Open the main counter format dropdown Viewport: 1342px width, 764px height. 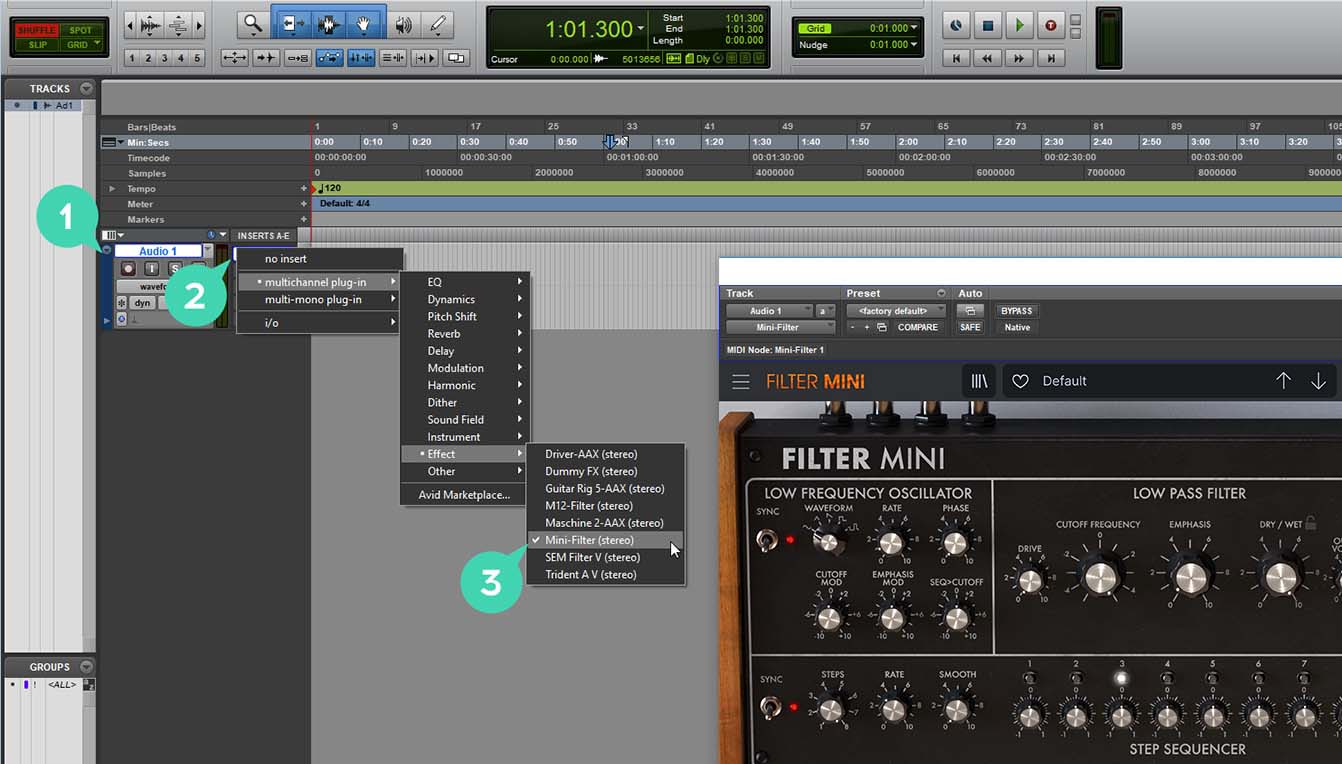[641, 30]
